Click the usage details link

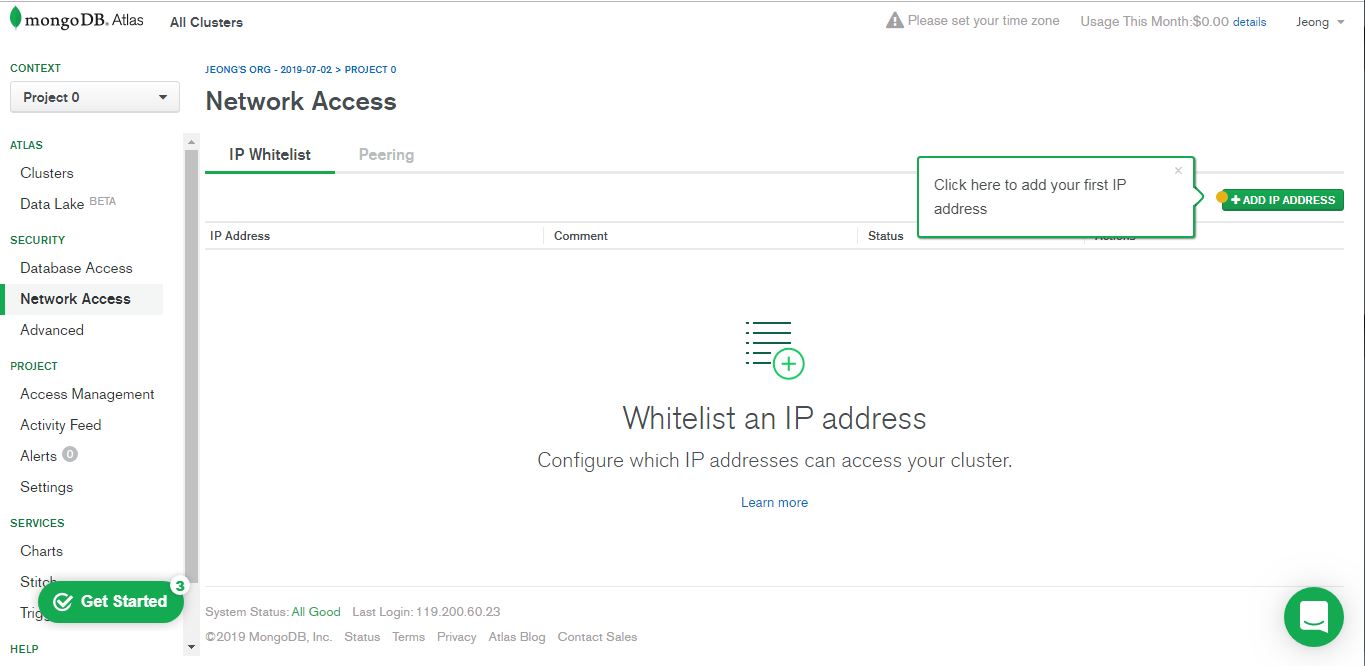pos(1249,22)
